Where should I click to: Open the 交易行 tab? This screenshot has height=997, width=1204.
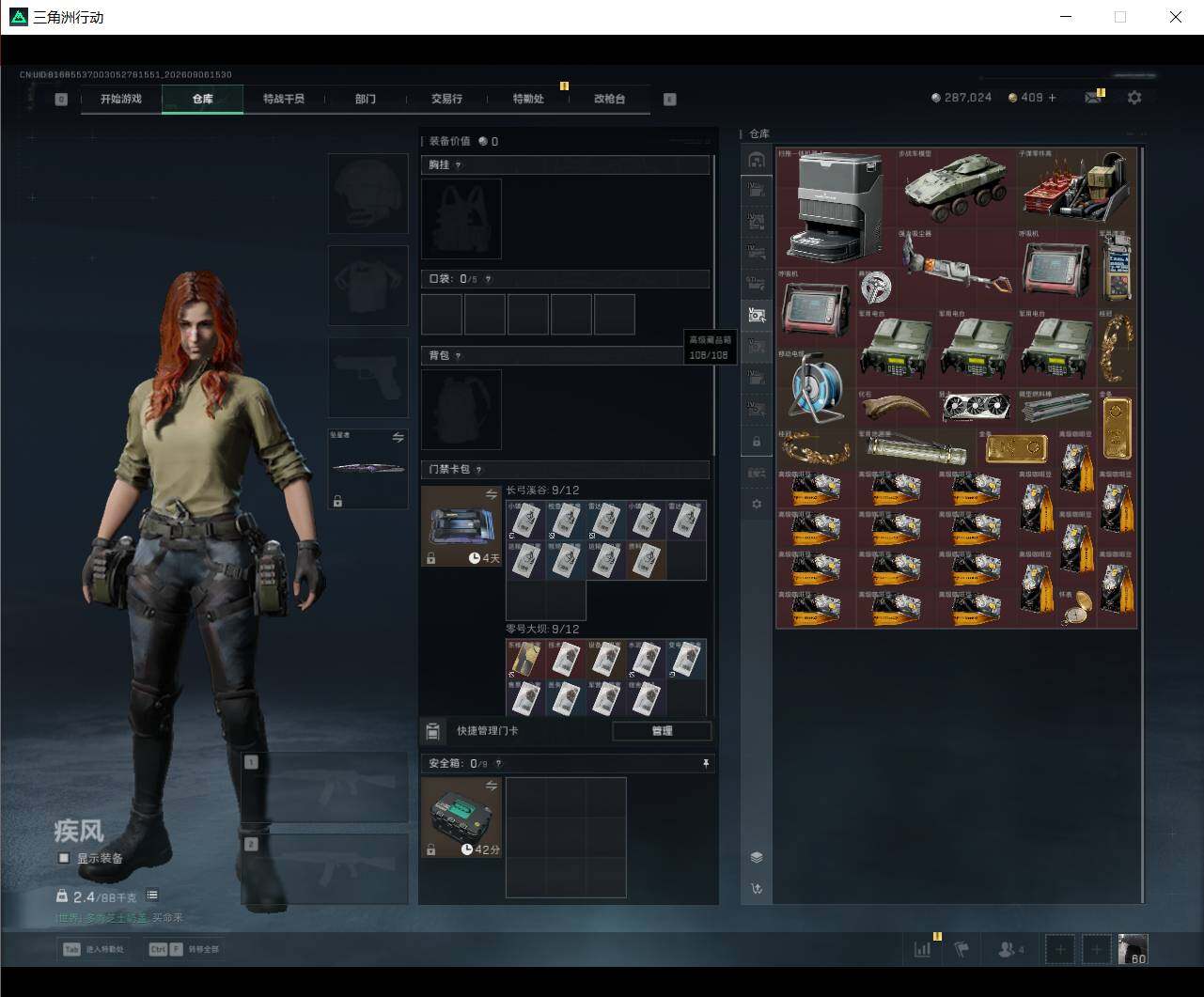pos(446,99)
